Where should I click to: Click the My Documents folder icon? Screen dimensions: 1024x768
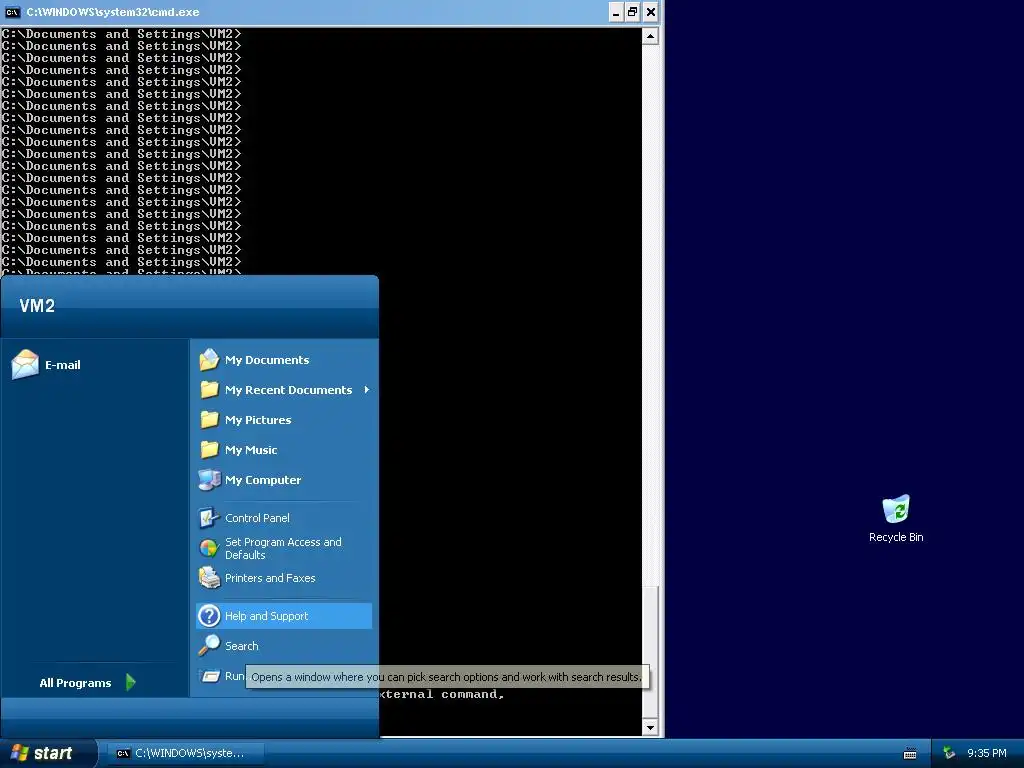(209, 360)
